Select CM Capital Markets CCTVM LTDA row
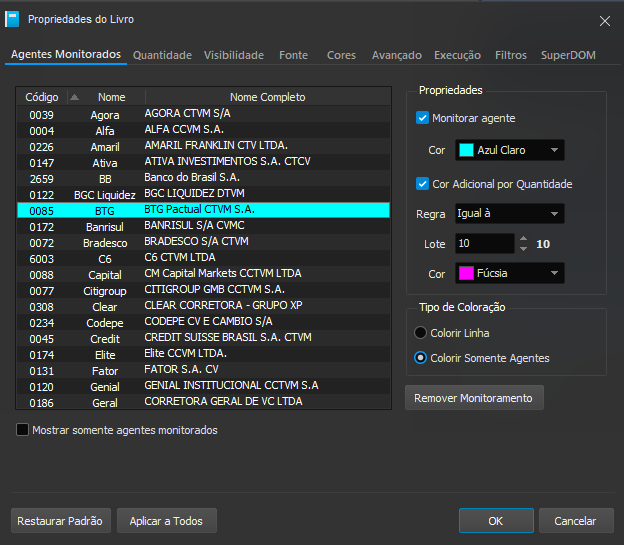Viewport: 624px width, 545px height. coord(203,274)
